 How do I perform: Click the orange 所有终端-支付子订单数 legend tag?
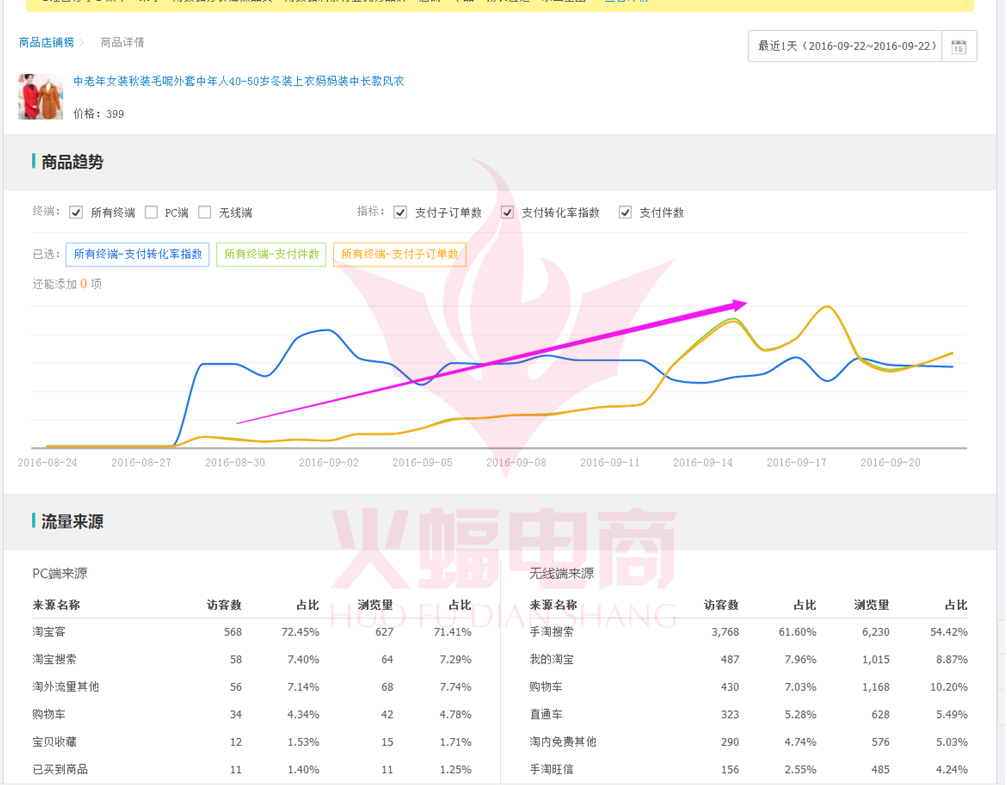tap(400, 255)
